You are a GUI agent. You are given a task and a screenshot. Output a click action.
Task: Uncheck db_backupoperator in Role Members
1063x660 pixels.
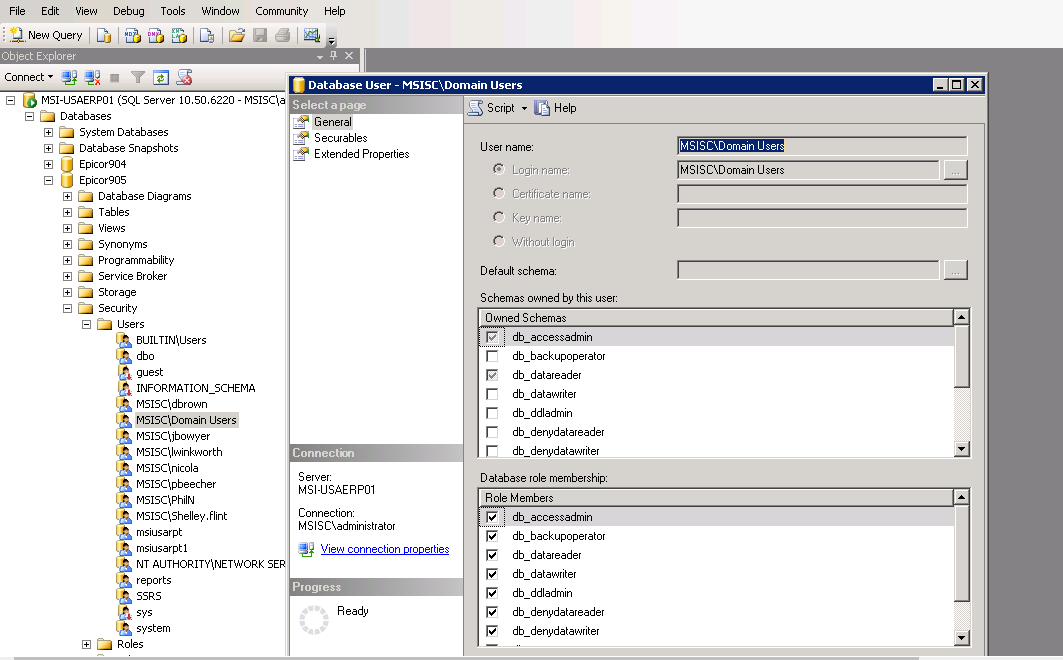[492, 536]
